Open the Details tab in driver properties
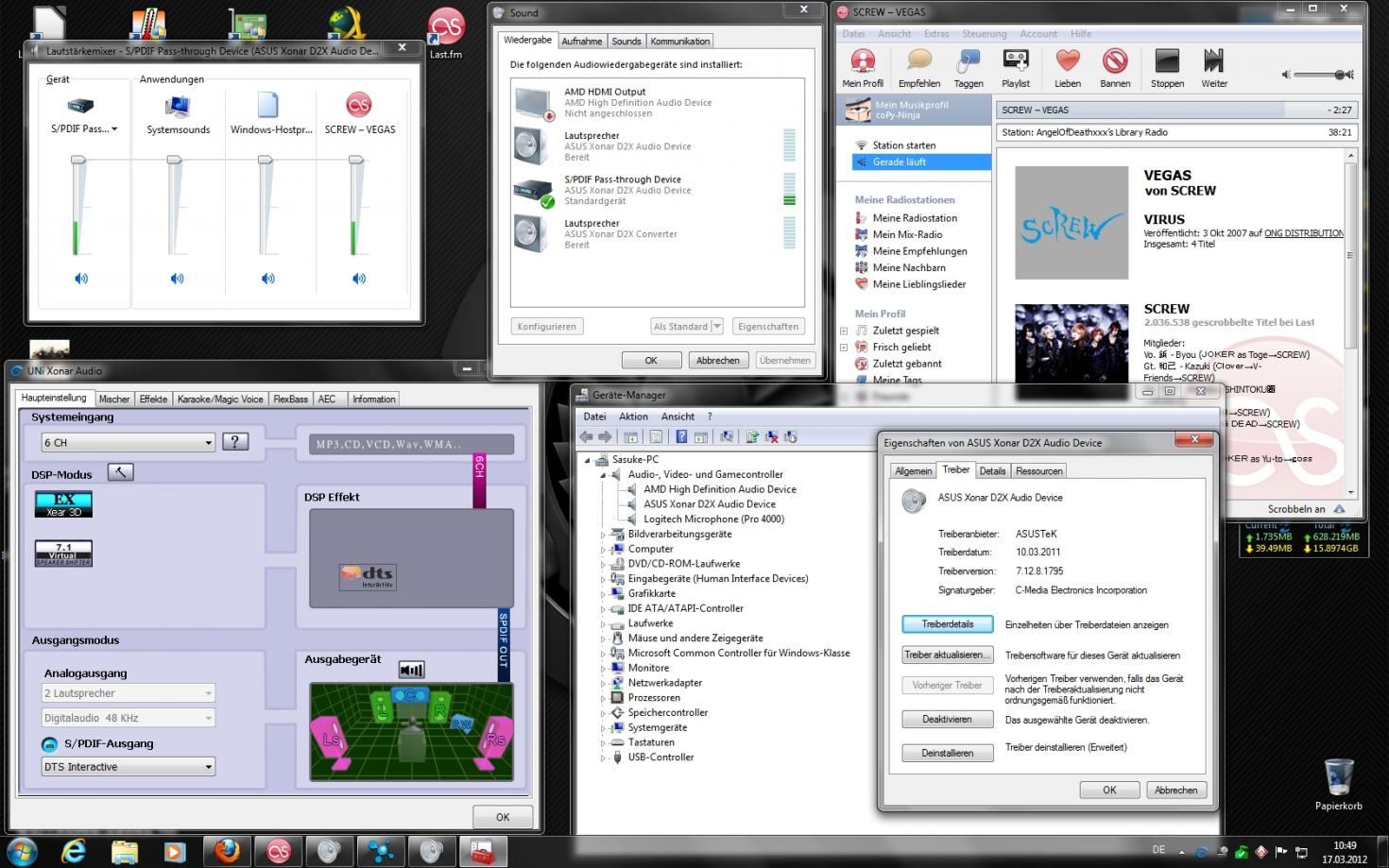Viewport: 1389px width, 868px height. [992, 470]
